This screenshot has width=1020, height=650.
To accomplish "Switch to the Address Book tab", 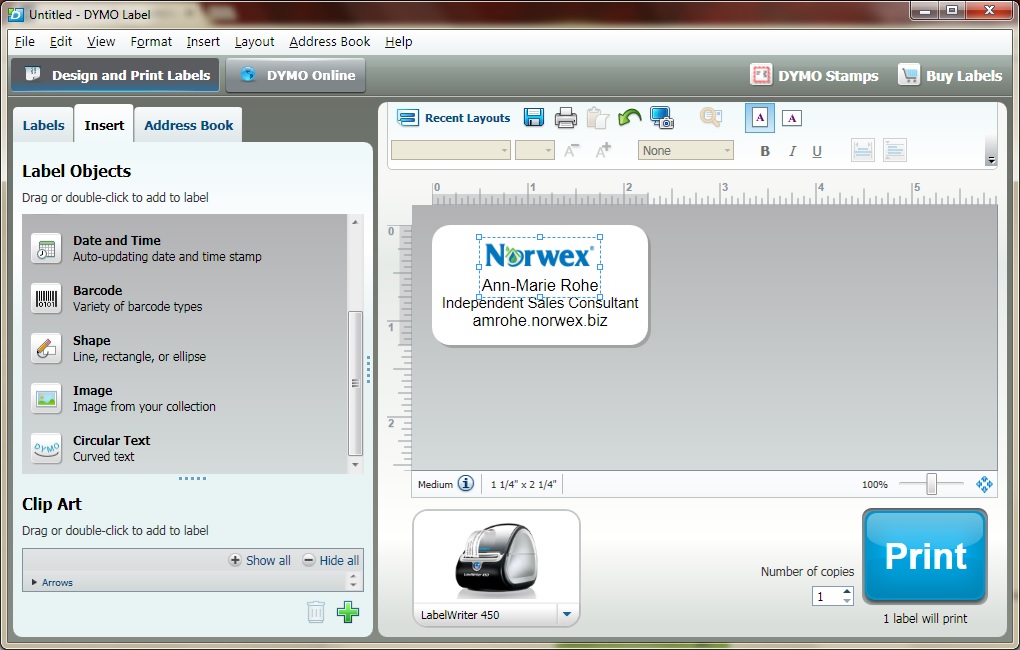I will 189,125.
